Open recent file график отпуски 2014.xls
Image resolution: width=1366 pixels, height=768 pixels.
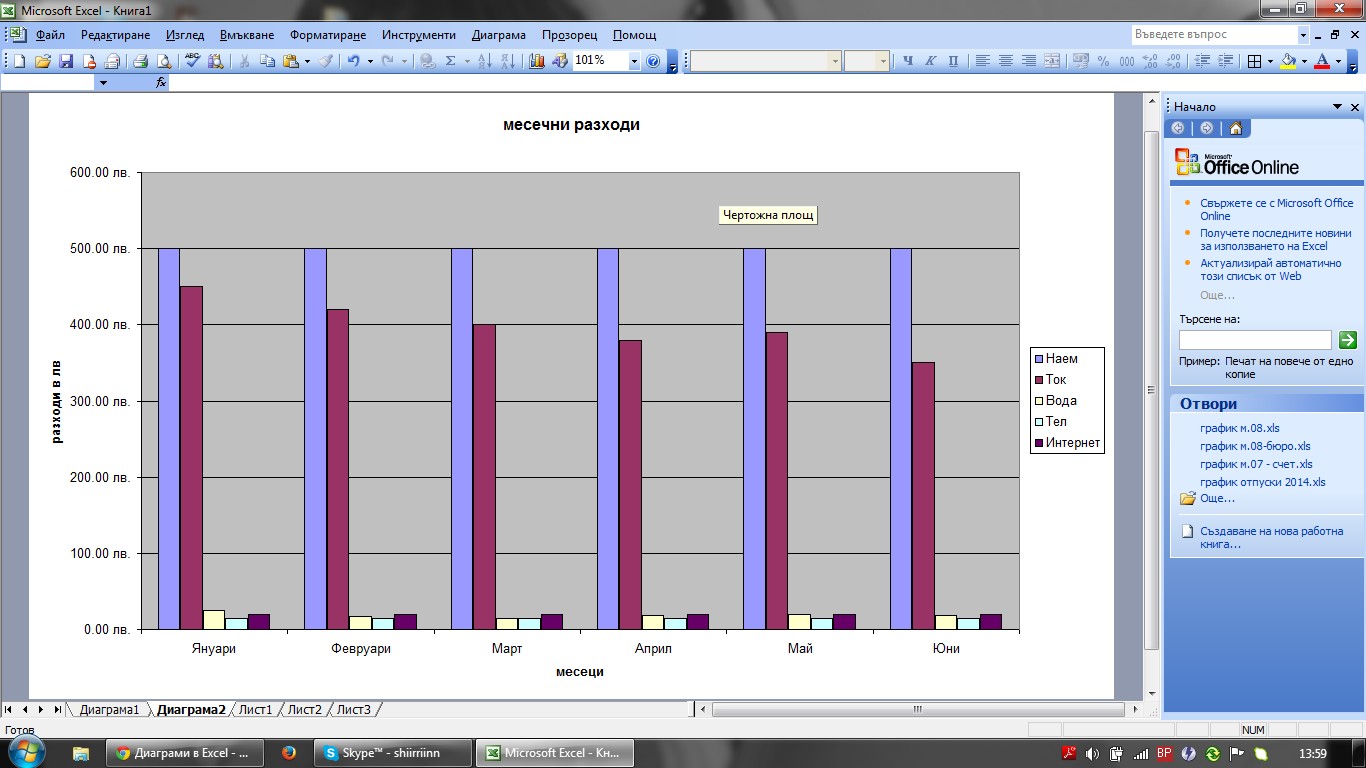coord(1262,482)
